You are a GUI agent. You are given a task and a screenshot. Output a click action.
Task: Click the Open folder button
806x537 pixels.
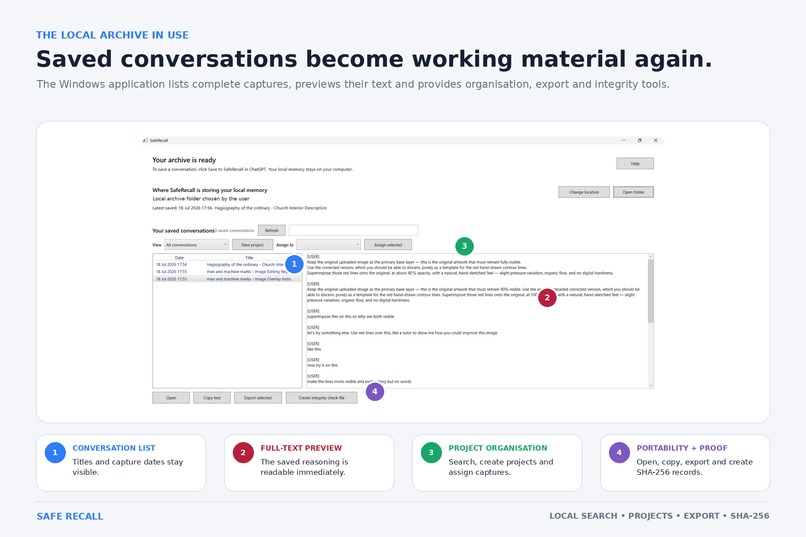[633, 192]
